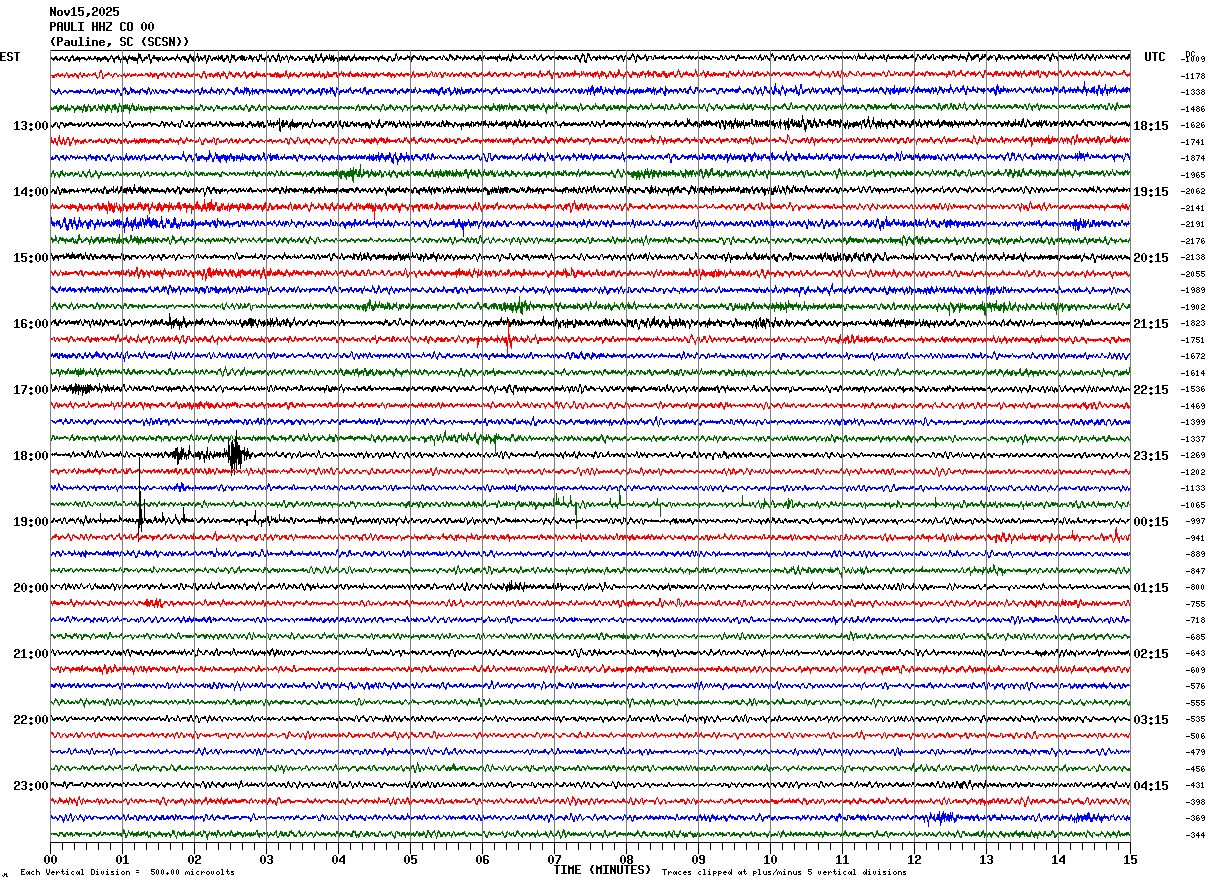Click minute tick label 00 on the axis

(x=50, y=859)
